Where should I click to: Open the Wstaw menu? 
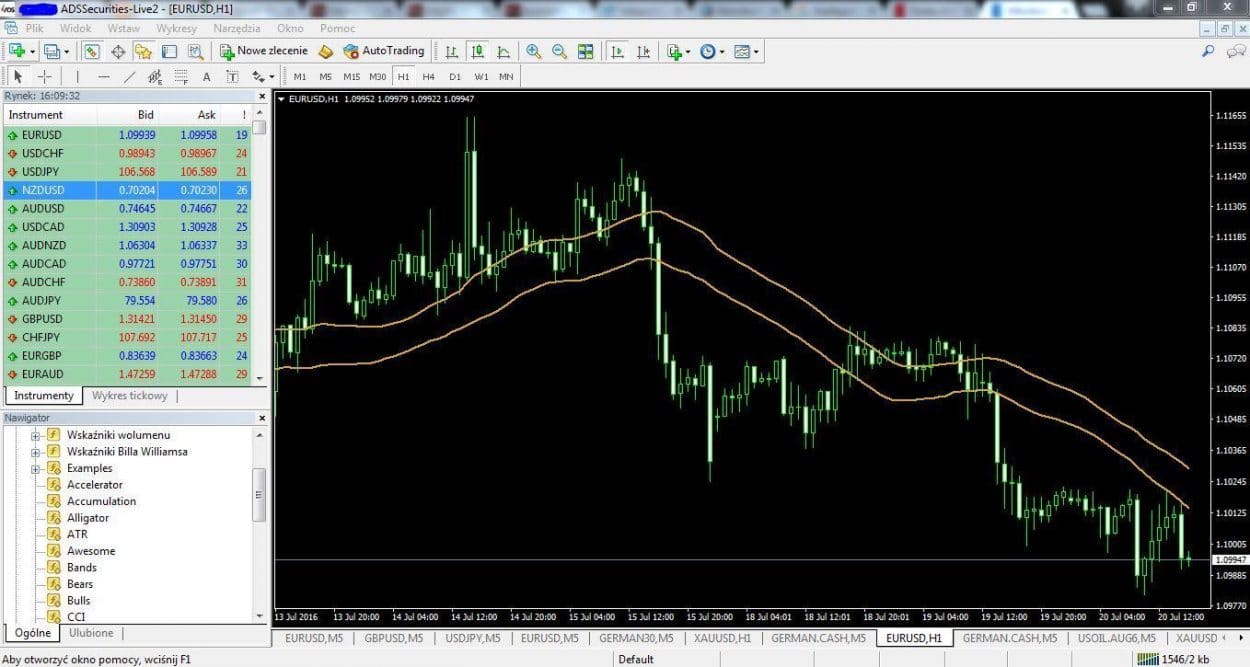[123, 28]
